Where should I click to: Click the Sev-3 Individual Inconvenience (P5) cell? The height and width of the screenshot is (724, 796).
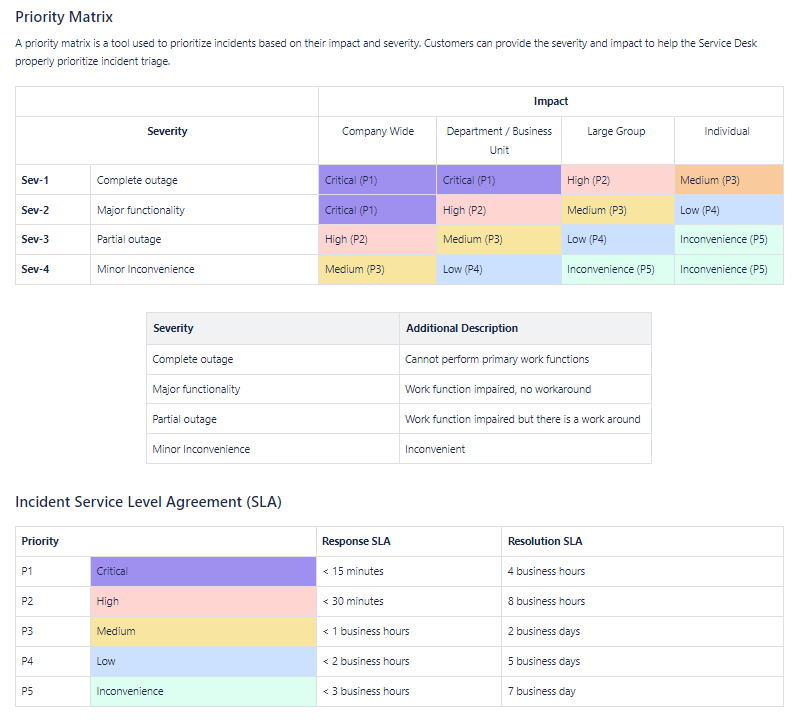click(728, 240)
